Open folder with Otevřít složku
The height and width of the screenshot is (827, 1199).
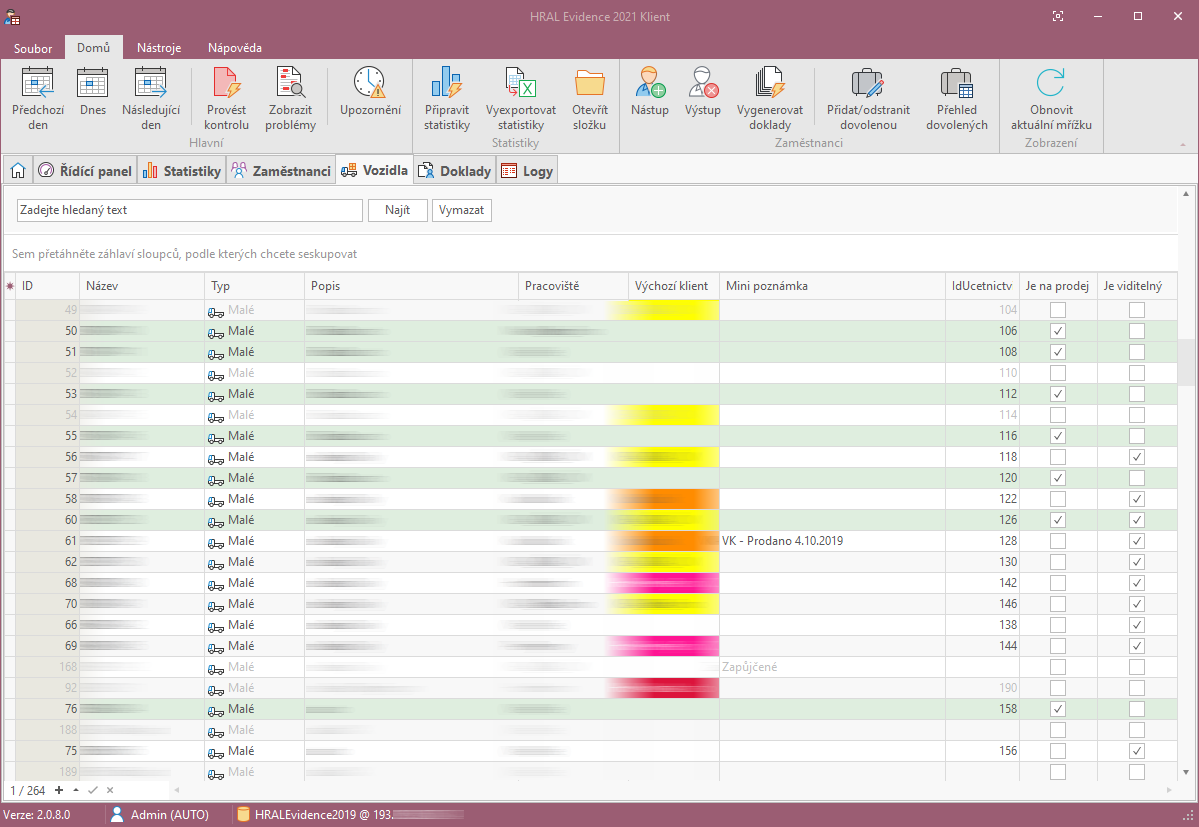590,99
